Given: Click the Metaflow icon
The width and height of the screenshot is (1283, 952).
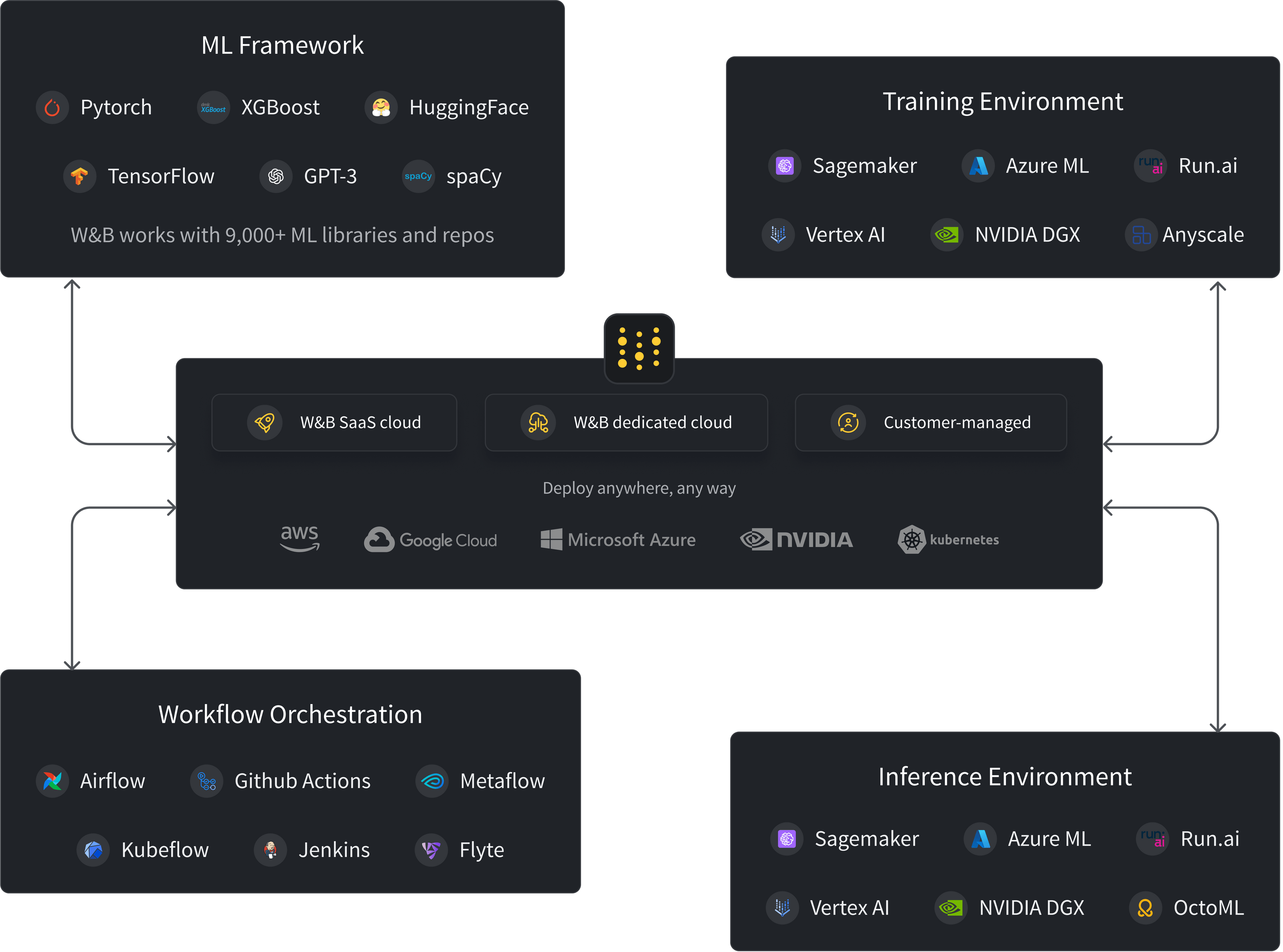Looking at the screenshot, I should point(431,782).
